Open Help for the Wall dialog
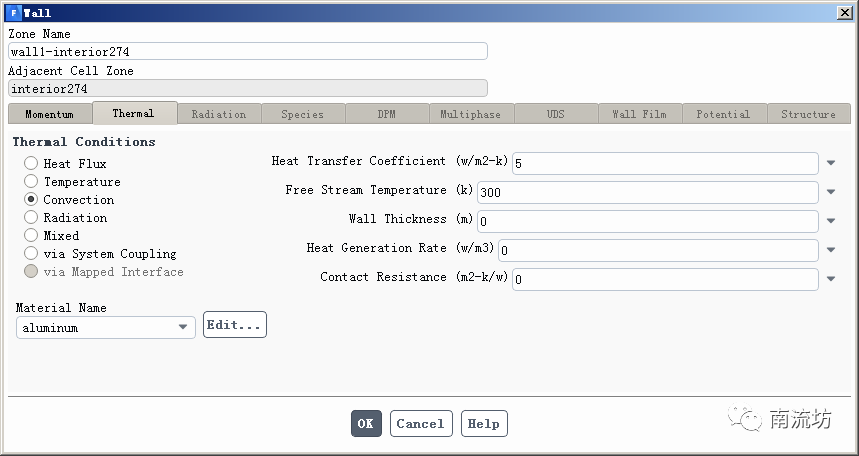Image resolution: width=859 pixels, height=456 pixels. [x=484, y=423]
